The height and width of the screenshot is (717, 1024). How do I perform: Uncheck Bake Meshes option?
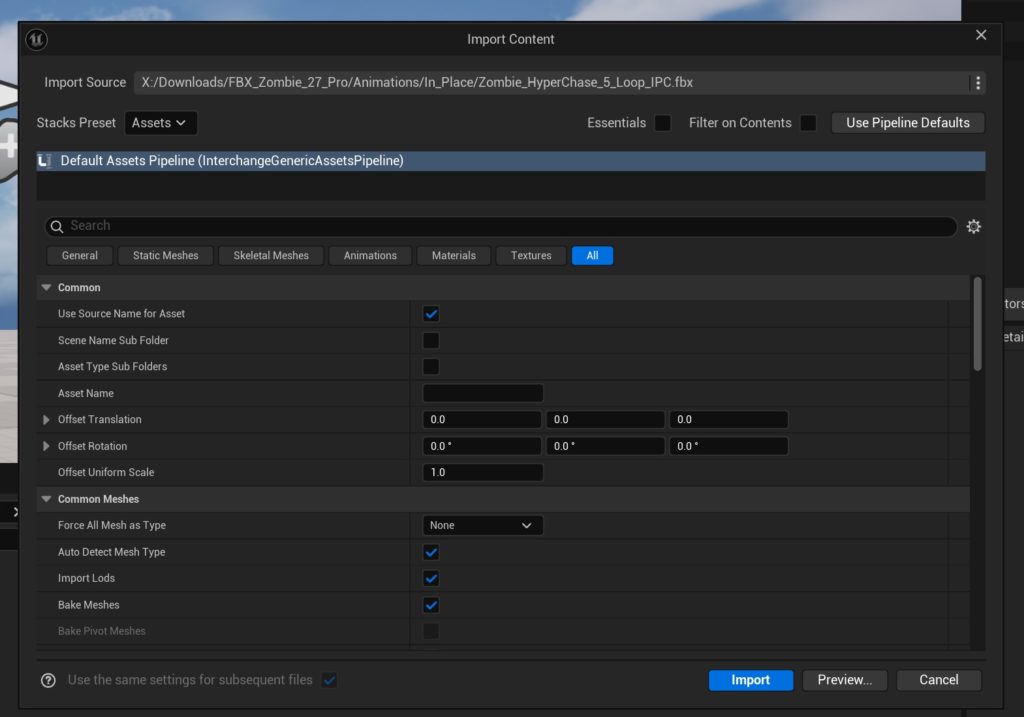coord(431,605)
